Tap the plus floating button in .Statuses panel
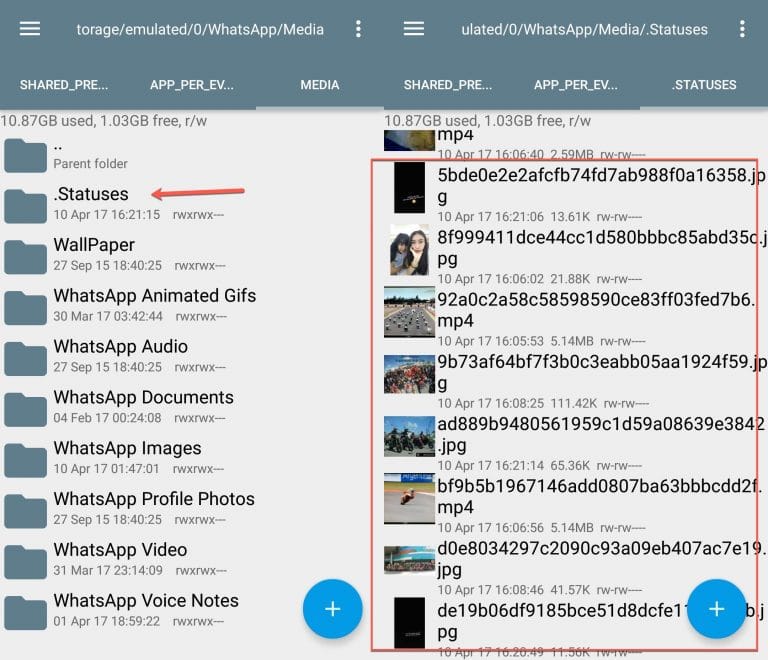Screen dimensions: 768x660 pos(717,609)
